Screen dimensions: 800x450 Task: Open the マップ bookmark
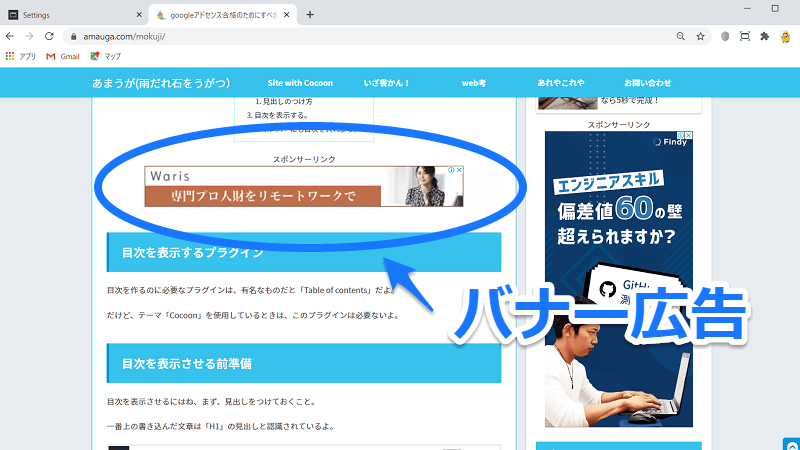pyautogui.click(x=105, y=56)
